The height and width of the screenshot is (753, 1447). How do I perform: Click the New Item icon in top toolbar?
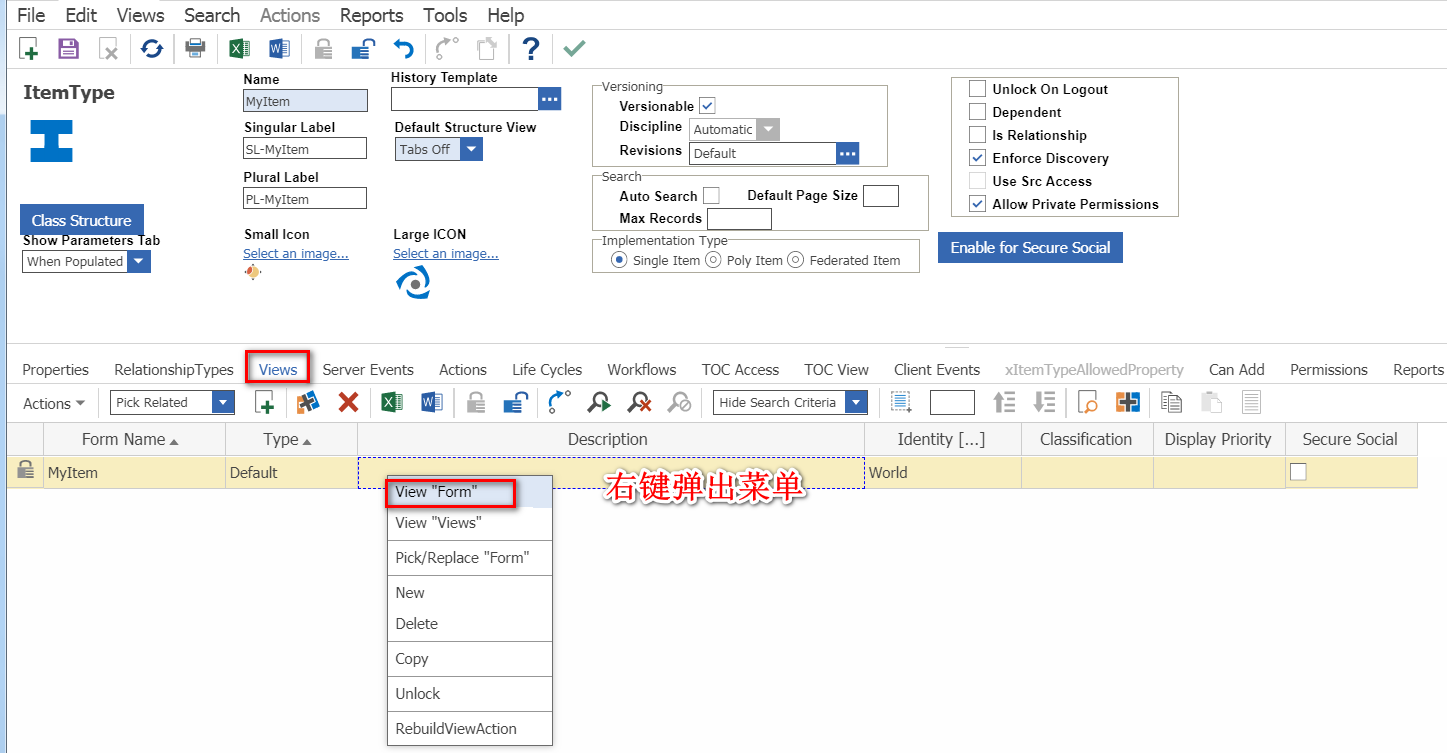tap(29, 49)
